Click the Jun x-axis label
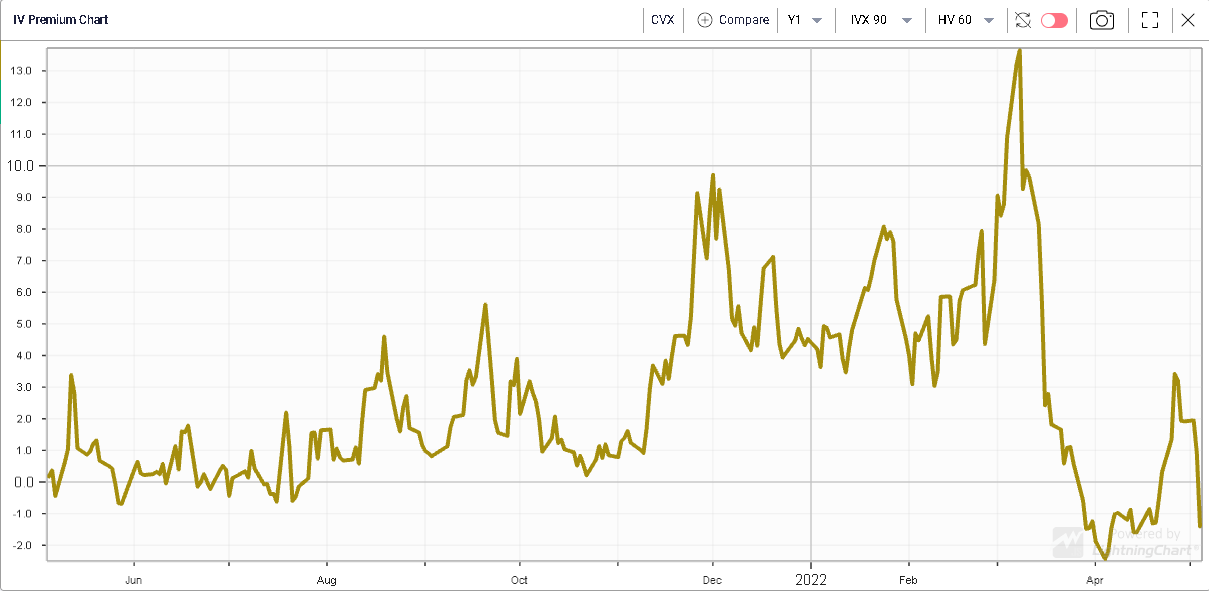 click(133, 579)
